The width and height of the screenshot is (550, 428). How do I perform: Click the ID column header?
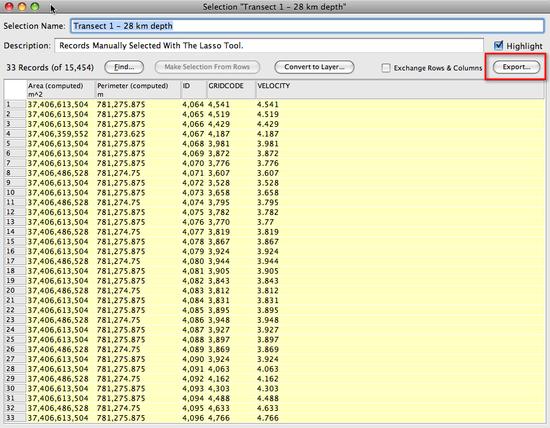pyautogui.click(x=194, y=90)
